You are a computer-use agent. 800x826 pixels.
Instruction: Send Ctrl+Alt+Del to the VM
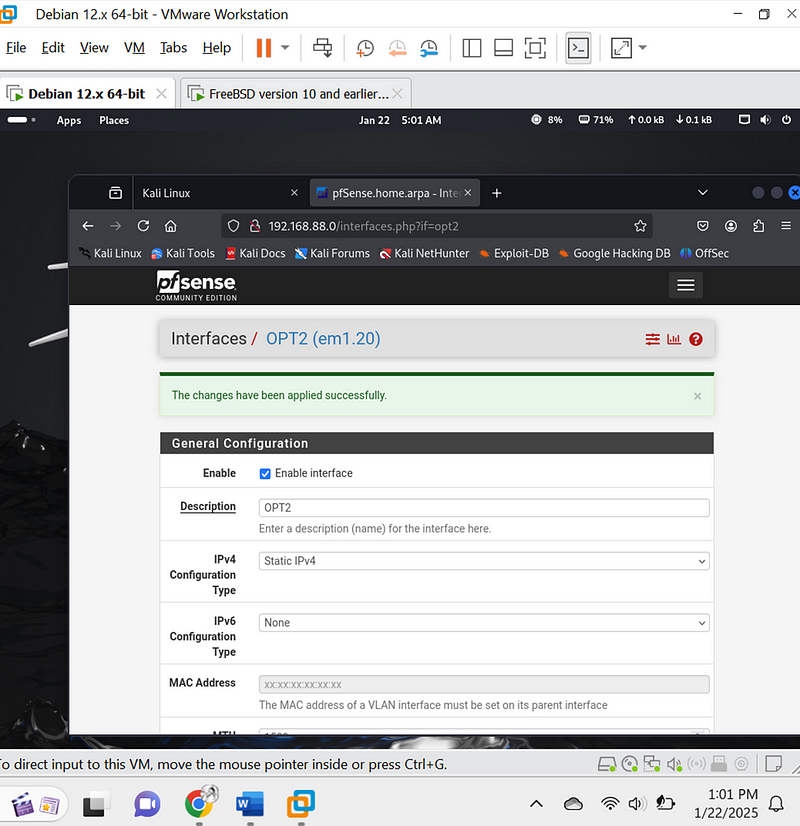pyautogui.click(x=322, y=48)
